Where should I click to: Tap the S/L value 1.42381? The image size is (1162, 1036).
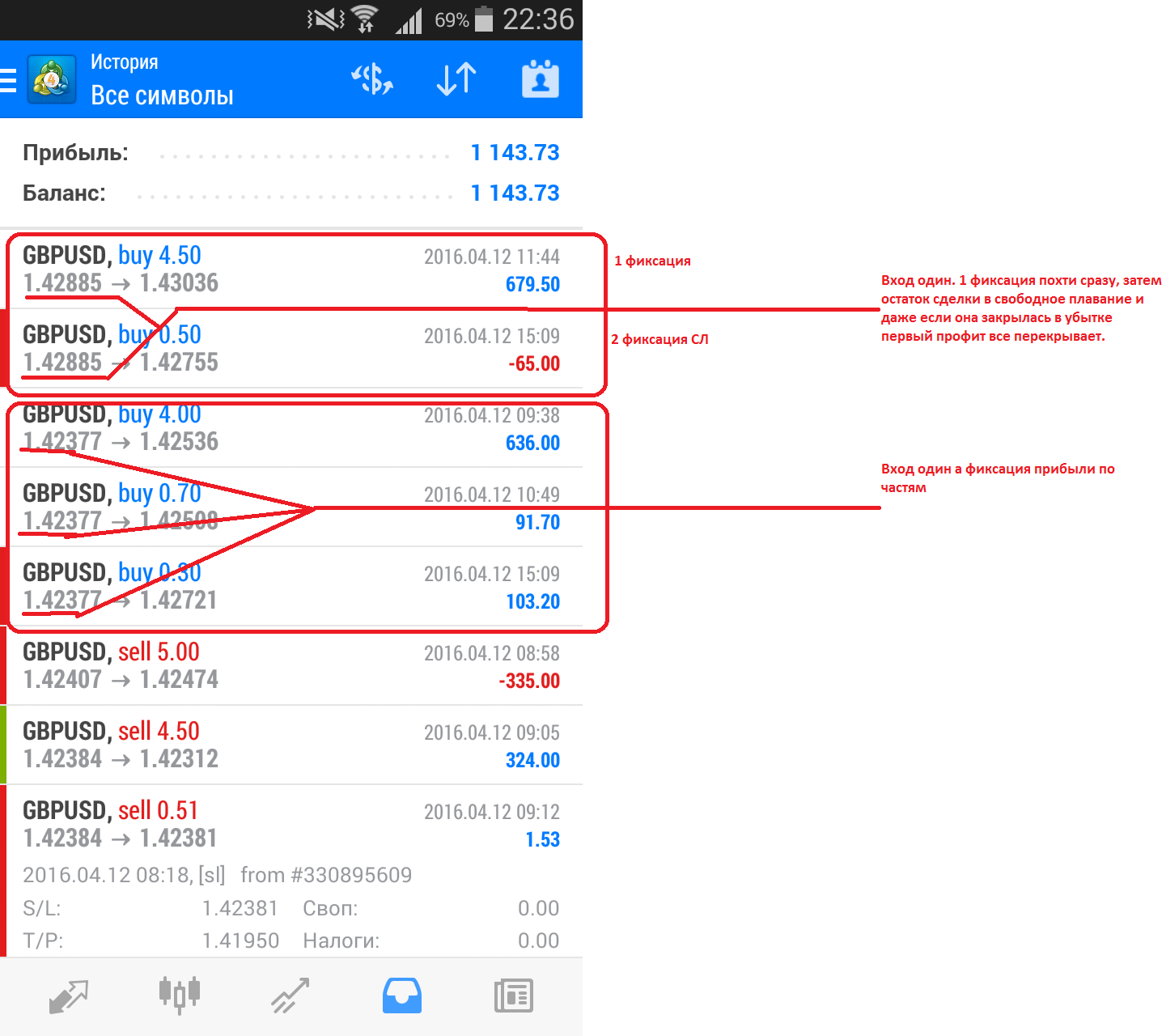[x=240, y=908]
